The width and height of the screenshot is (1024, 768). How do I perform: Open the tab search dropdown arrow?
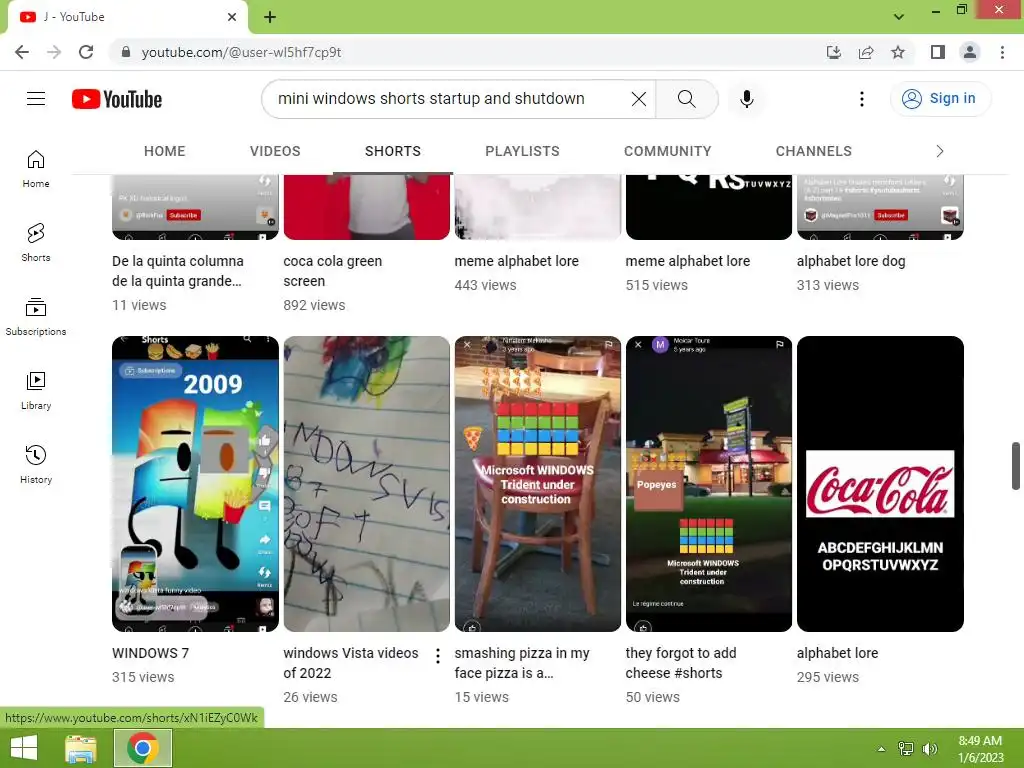(899, 17)
